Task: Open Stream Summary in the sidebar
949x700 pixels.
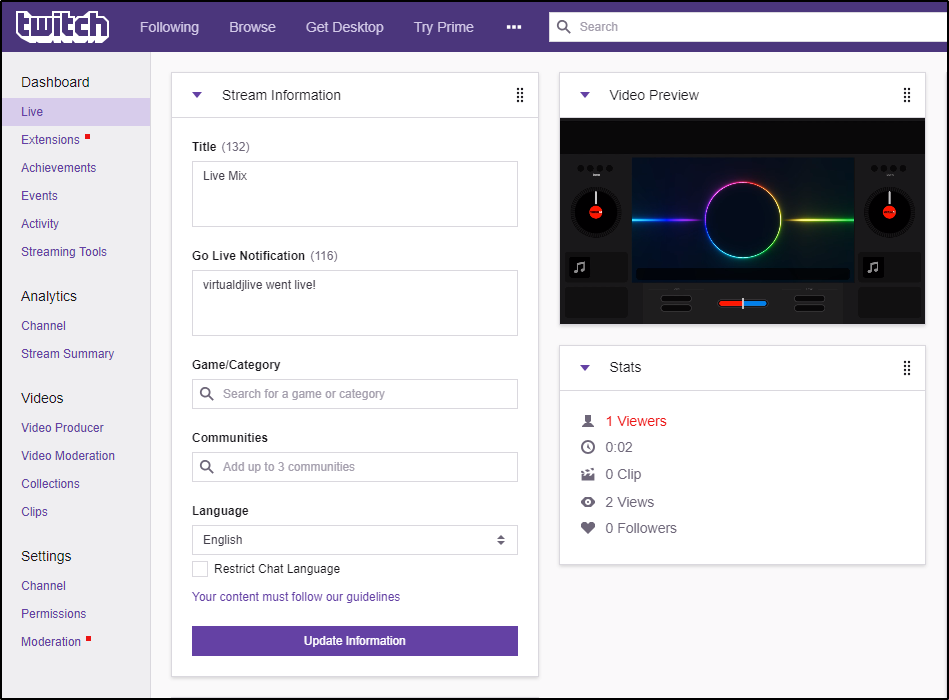Action: pos(67,354)
